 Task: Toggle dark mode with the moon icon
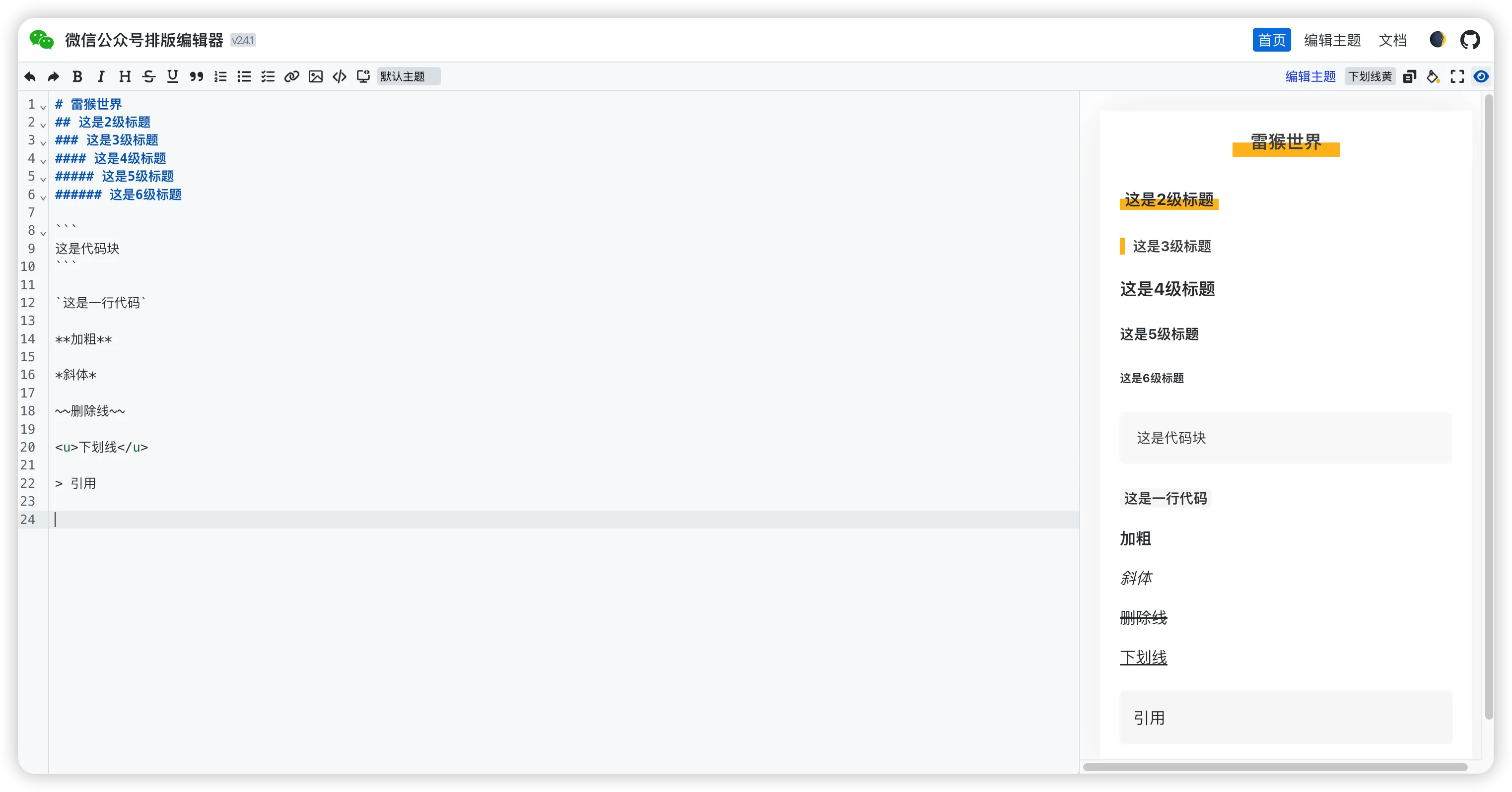click(x=1438, y=40)
